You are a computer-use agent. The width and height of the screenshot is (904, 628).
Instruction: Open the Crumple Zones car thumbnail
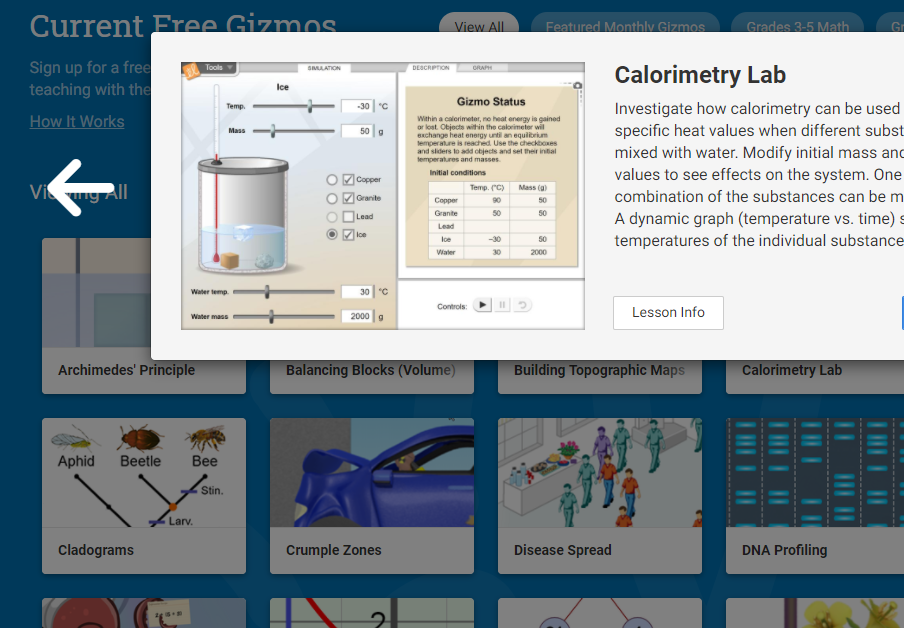(x=372, y=472)
